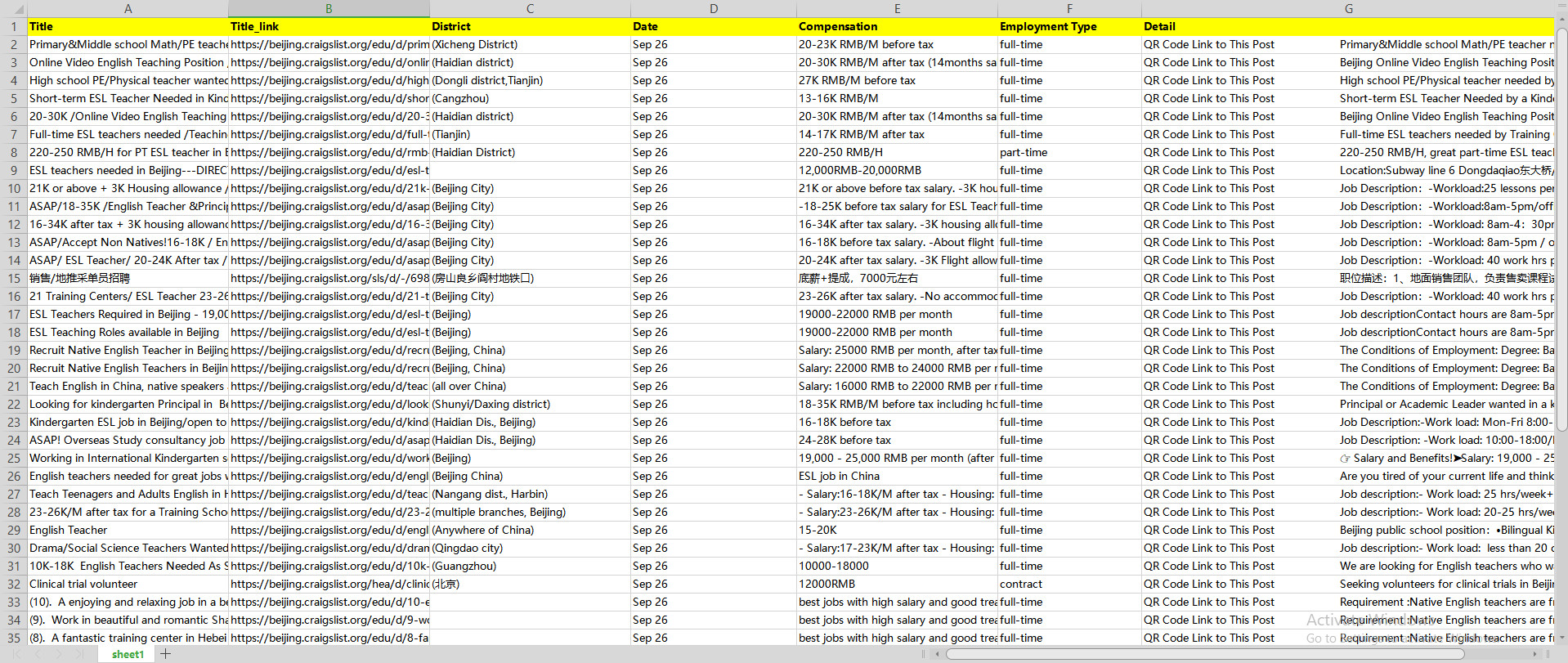The image size is (1568, 663).
Task: Select the '24-28K before tax' cell
Action: click(897, 440)
